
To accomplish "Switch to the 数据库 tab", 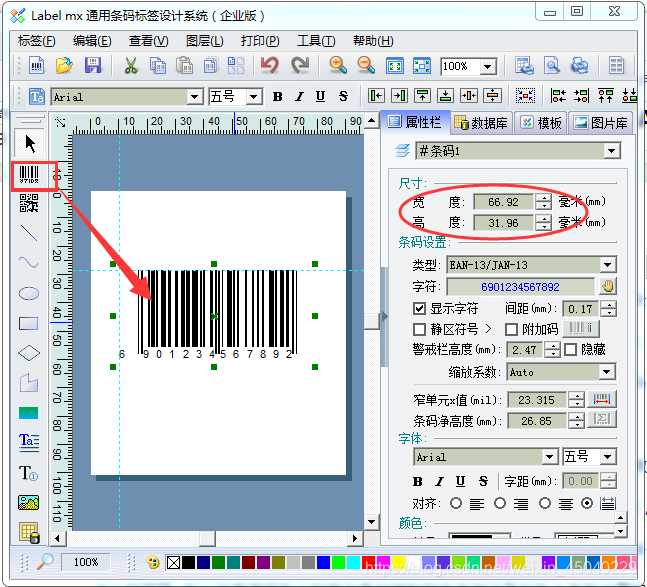I will coord(481,123).
